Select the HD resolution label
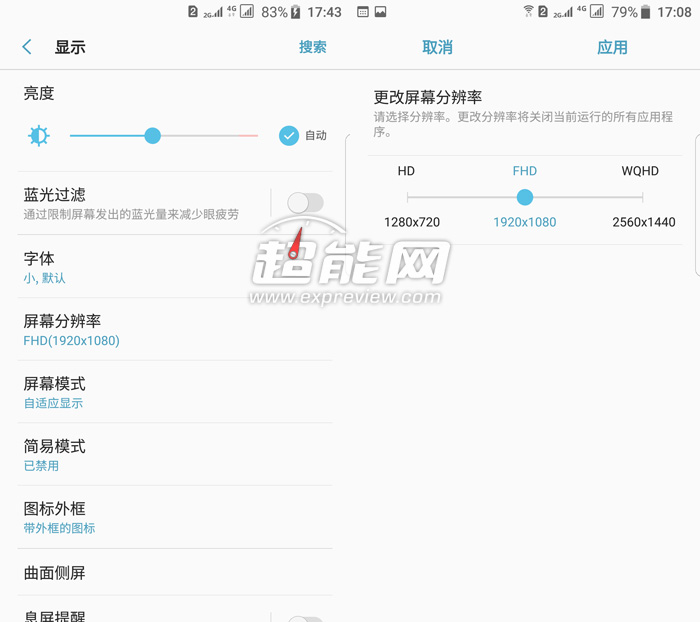This screenshot has height=622, width=700. [x=406, y=171]
